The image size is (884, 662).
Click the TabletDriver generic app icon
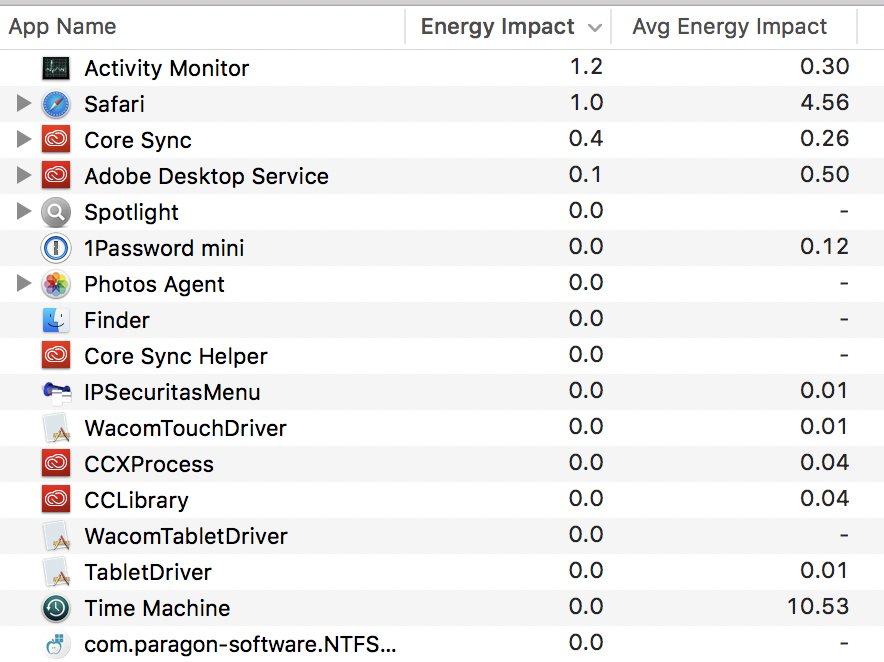click(56, 572)
